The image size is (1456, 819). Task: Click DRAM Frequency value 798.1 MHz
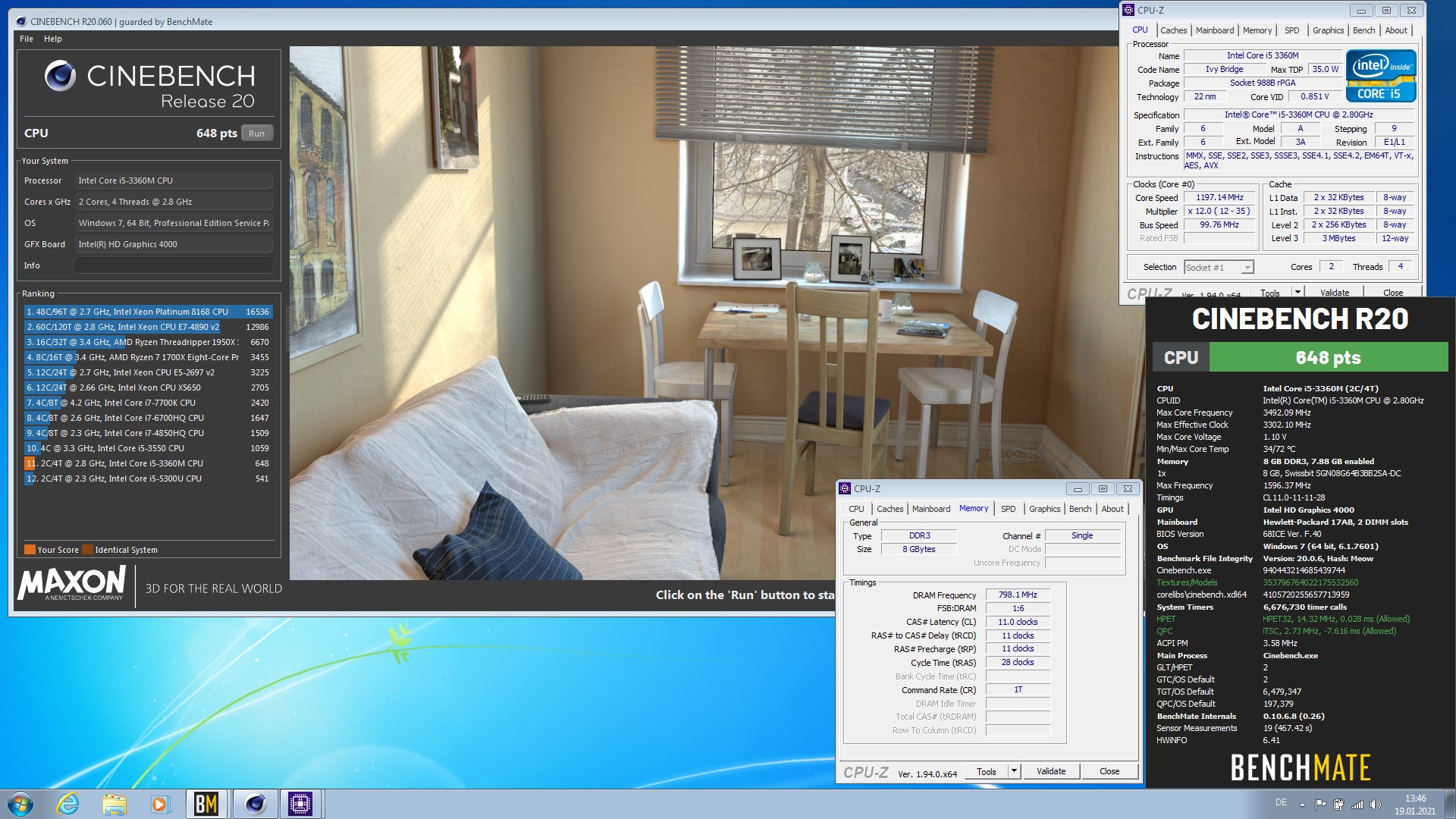[1018, 595]
